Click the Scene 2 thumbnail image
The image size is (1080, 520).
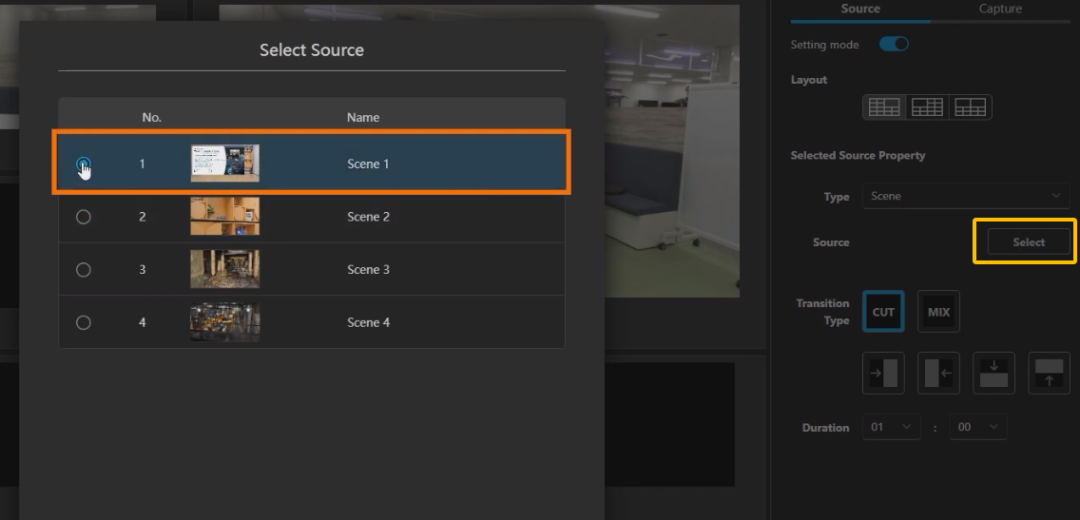click(x=225, y=216)
